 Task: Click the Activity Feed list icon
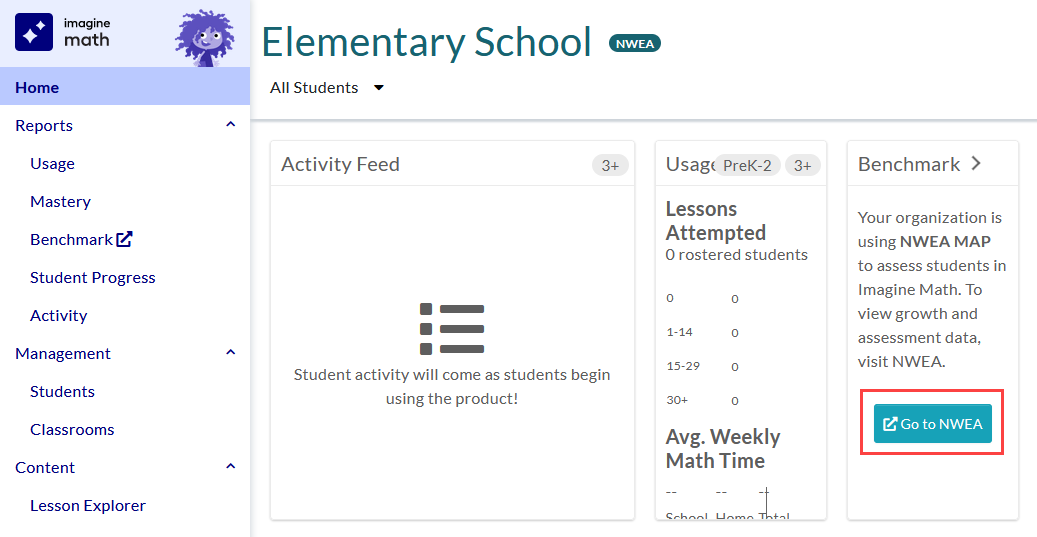point(452,329)
